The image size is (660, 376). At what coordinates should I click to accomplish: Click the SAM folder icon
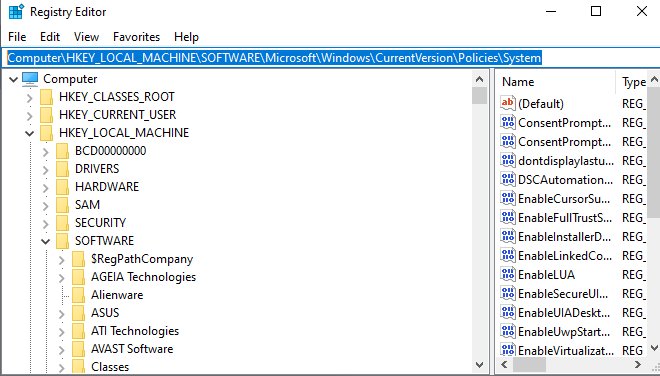click(63, 205)
